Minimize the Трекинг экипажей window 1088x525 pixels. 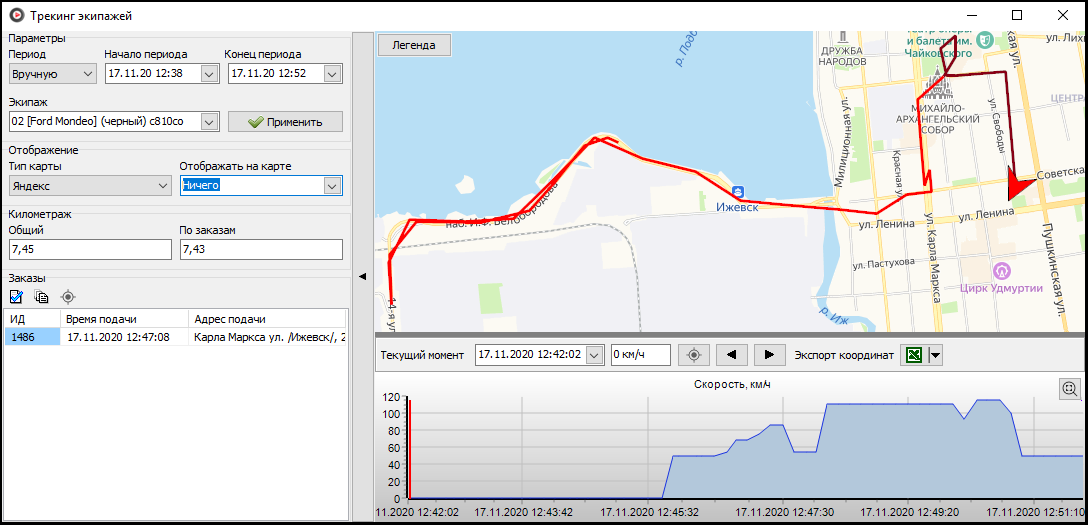pyautogui.click(x=974, y=15)
